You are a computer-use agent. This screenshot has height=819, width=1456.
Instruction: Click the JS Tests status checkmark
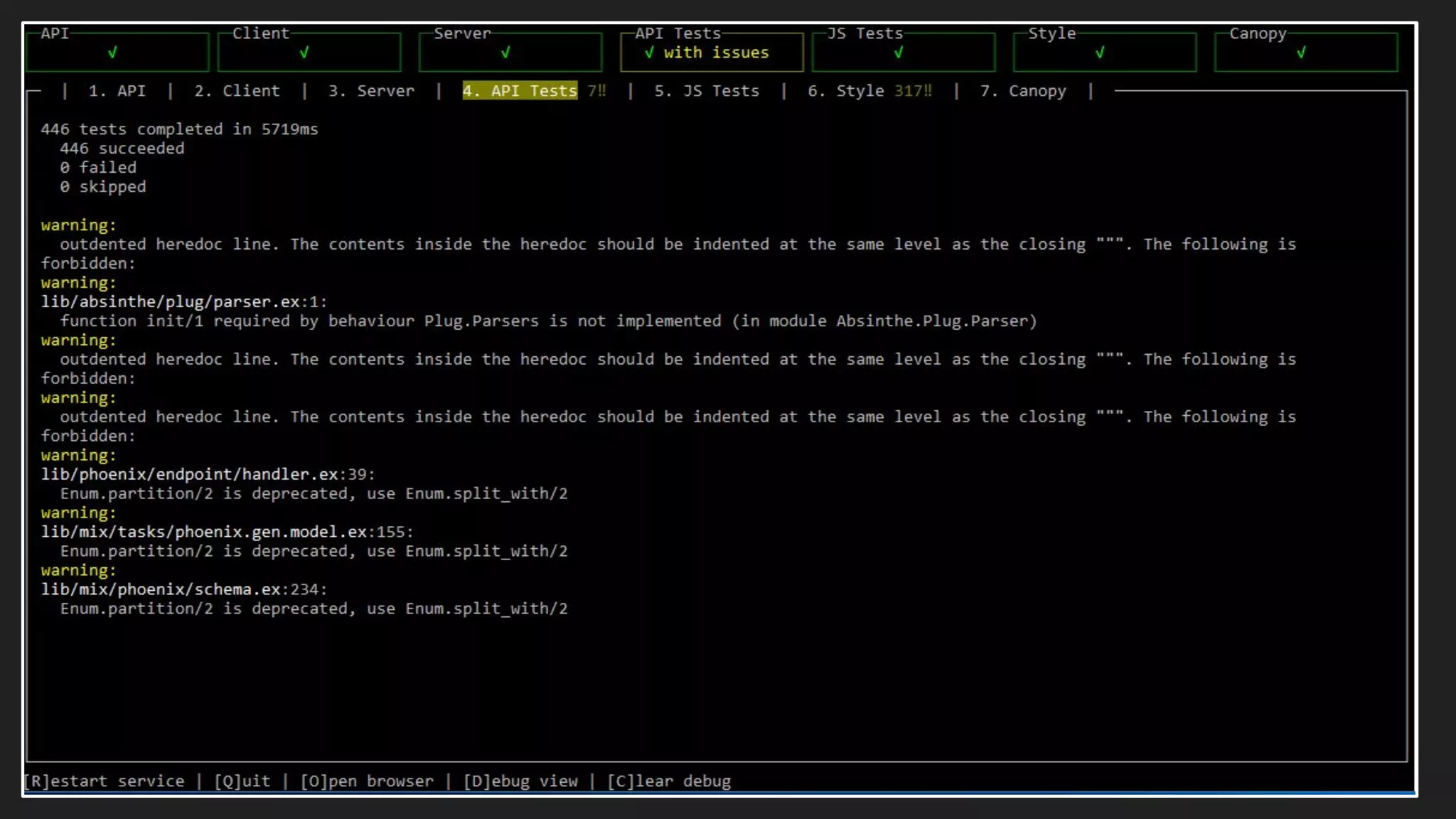(x=899, y=53)
